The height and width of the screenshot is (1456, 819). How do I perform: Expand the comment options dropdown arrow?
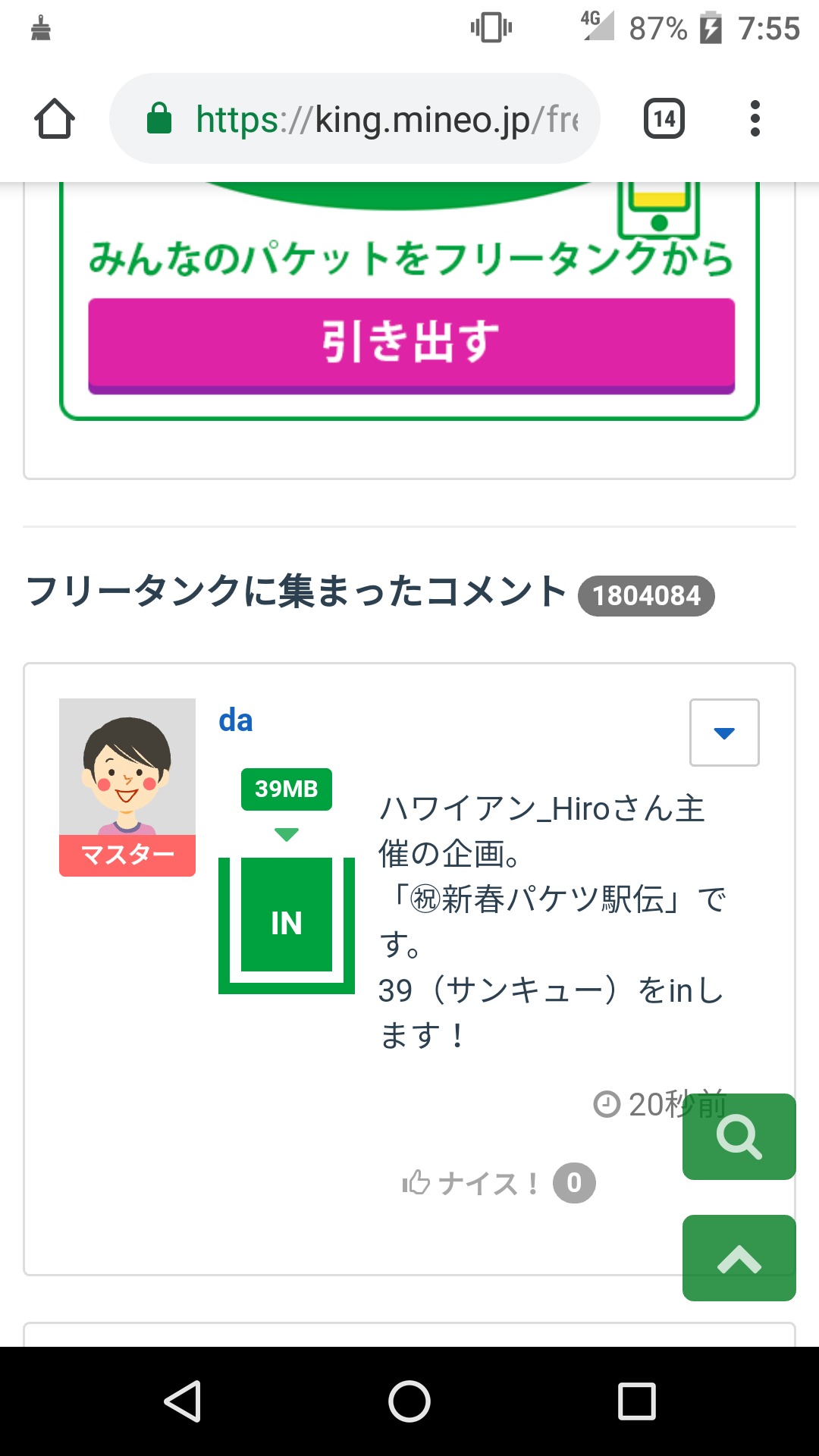pos(724,733)
